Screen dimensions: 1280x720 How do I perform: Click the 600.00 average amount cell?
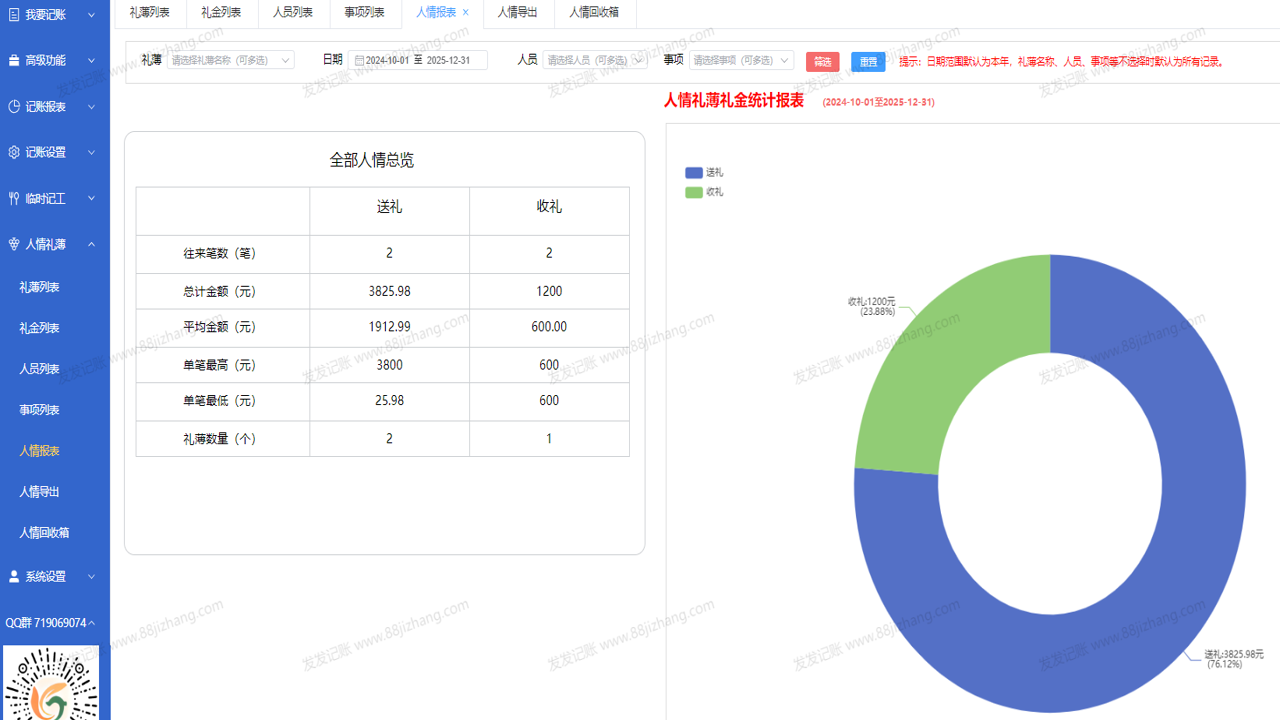click(x=549, y=328)
